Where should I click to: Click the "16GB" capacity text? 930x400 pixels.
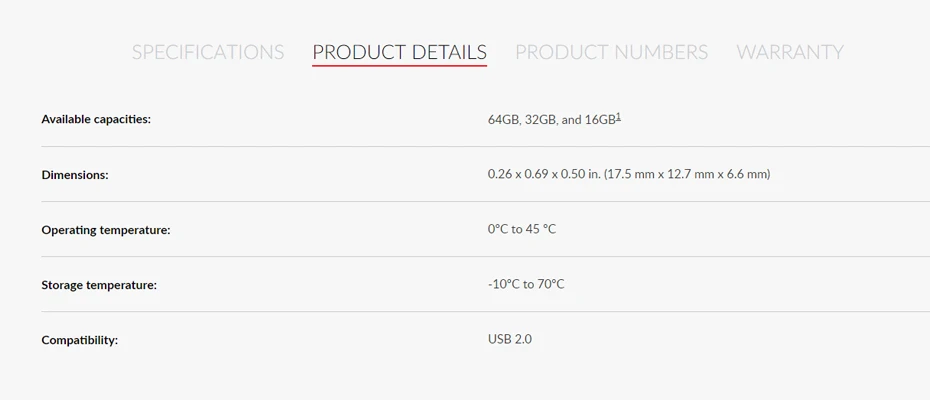click(600, 120)
